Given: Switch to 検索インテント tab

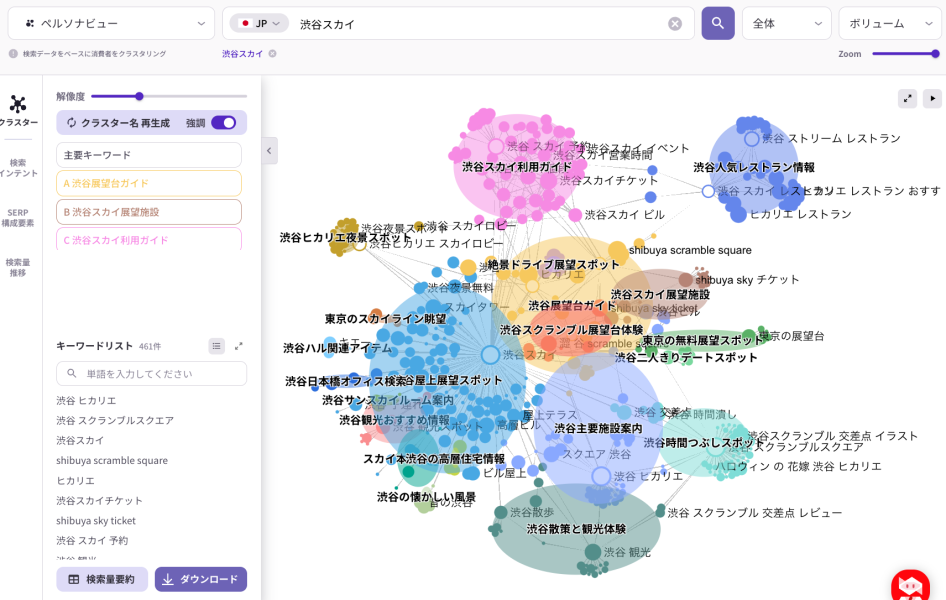Looking at the screenshot, I should click(18, 167).
